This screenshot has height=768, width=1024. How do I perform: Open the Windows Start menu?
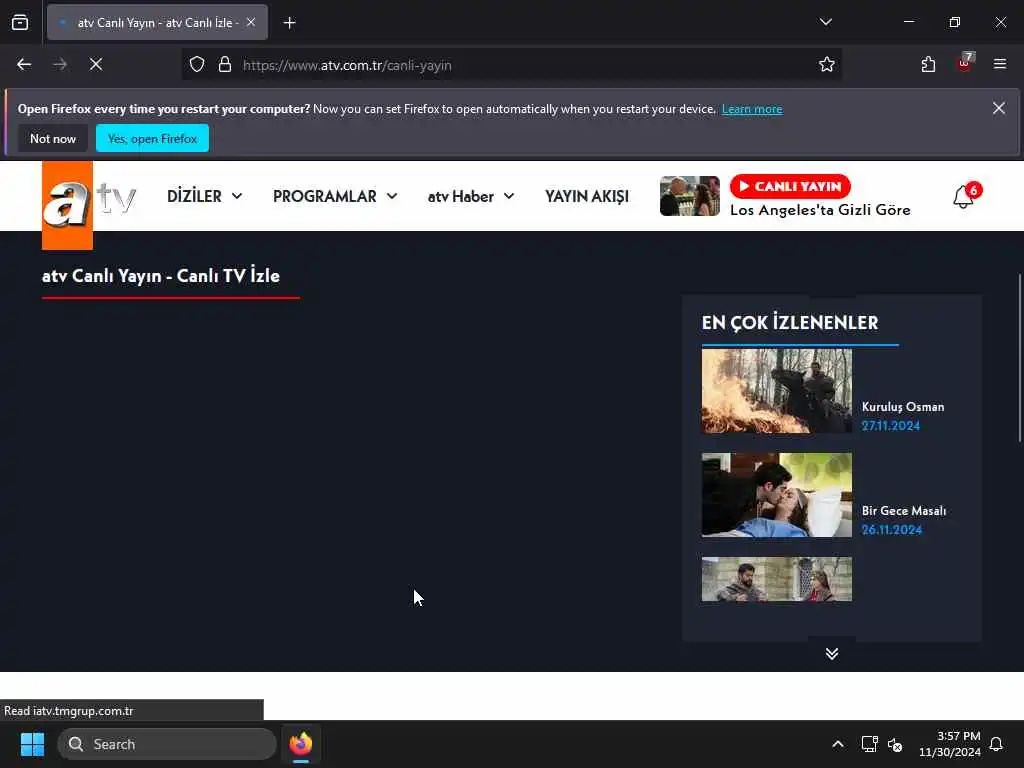32,744
